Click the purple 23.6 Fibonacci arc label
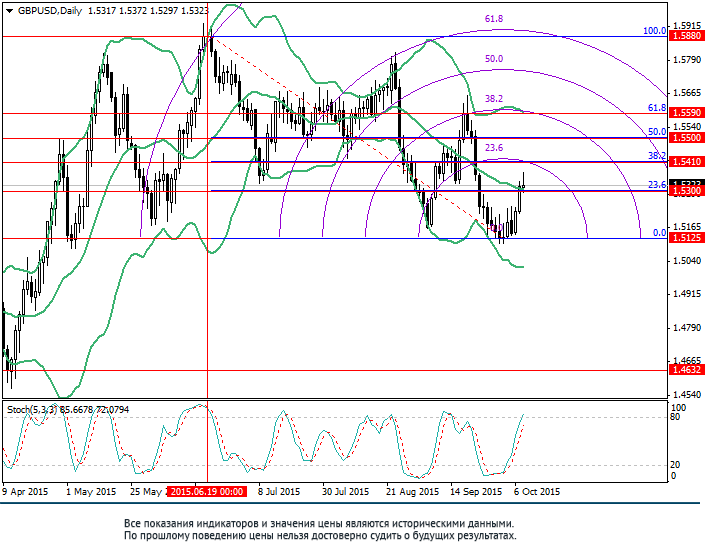Image resolution: width=707 pixels, height=552 pixels. (x=494, y=147)
